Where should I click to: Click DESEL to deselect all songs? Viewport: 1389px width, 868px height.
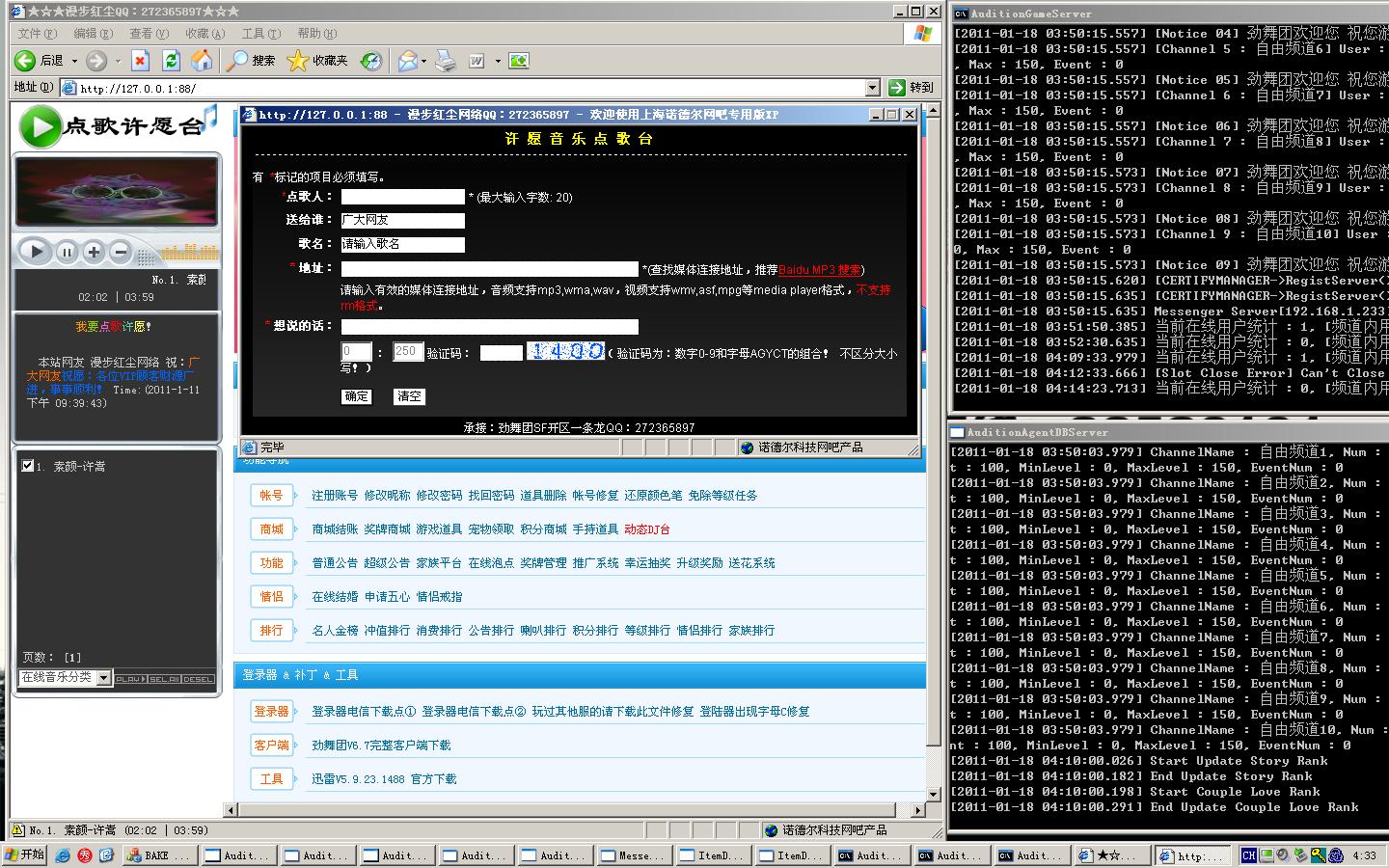pos(199,679)
